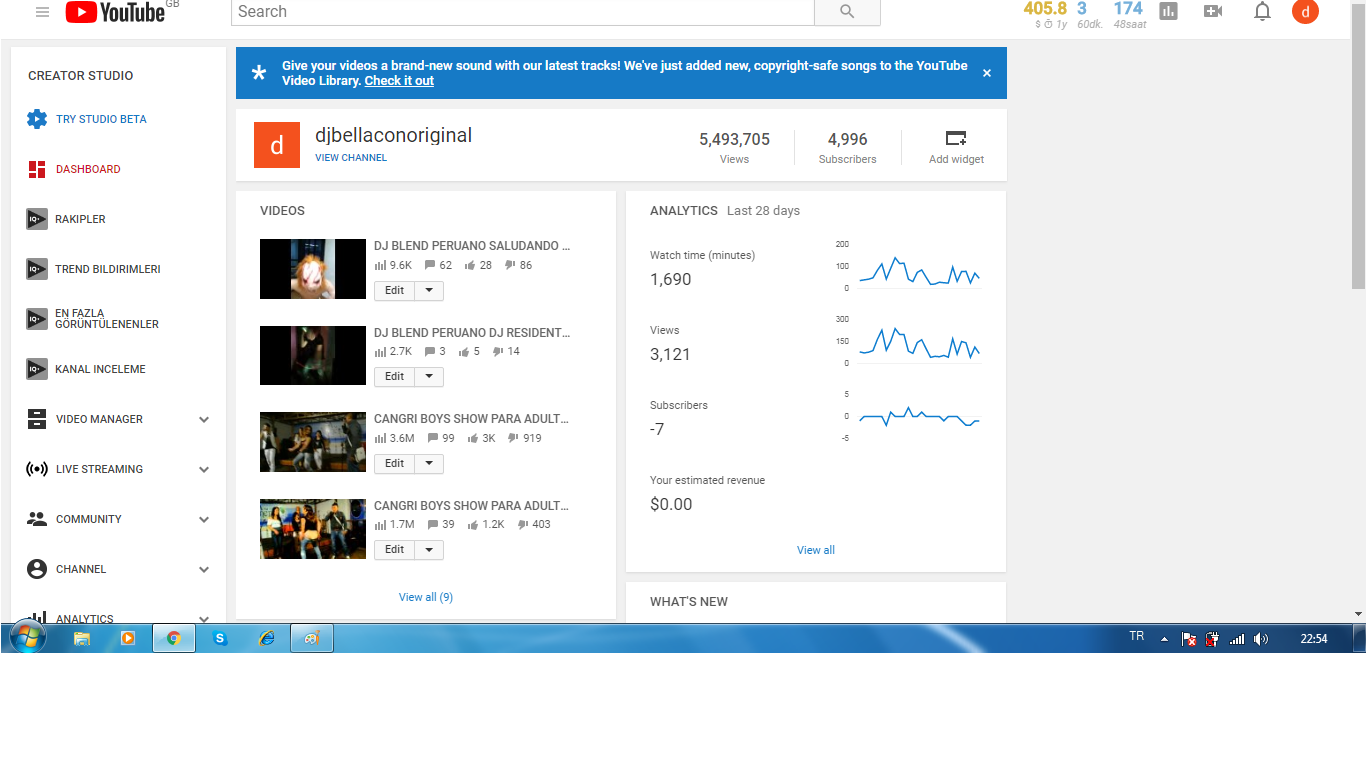Open the 3.6M-view Cangri Boys thumbnail
Screen dimensions: 1366x768
[313, 442]
